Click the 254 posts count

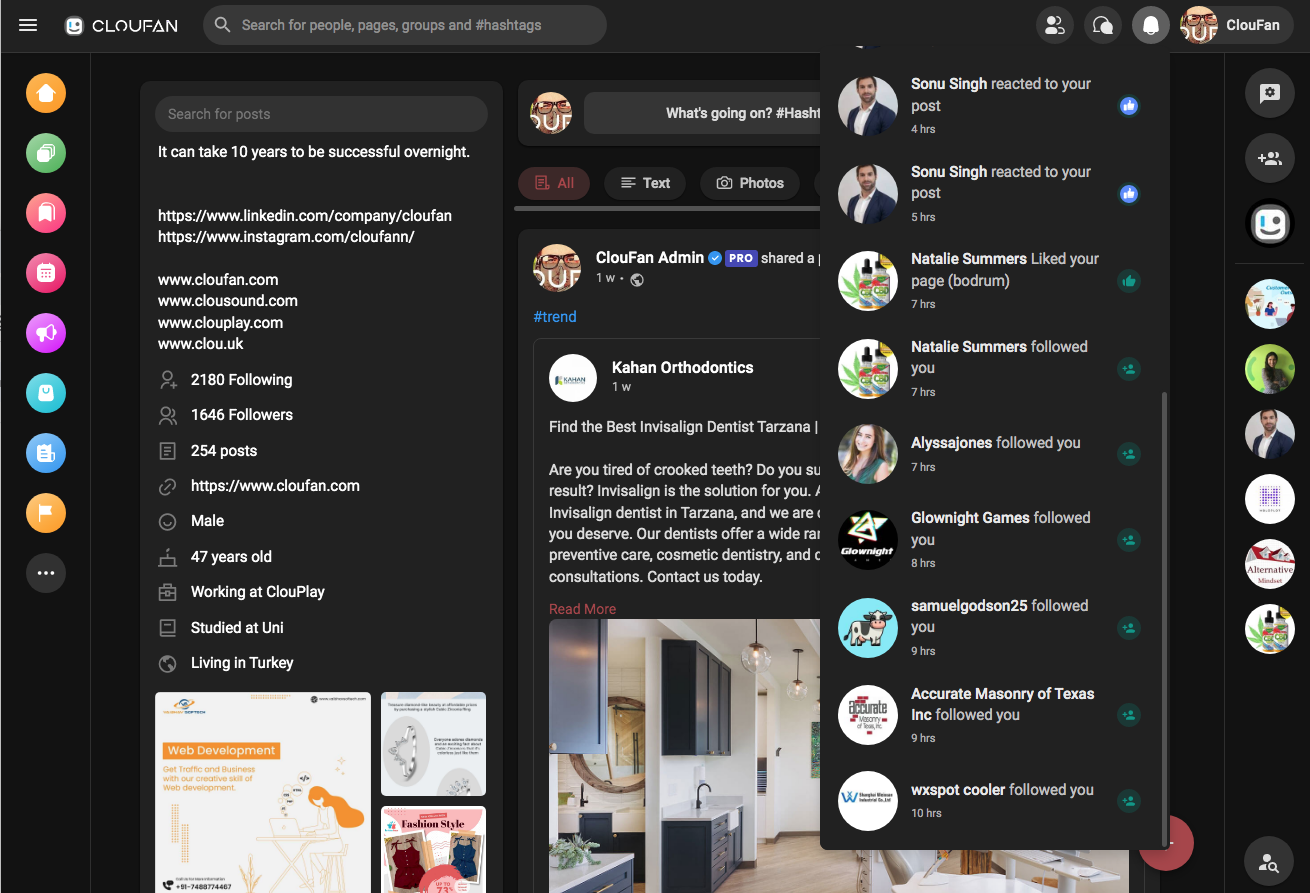coord(224,451)
